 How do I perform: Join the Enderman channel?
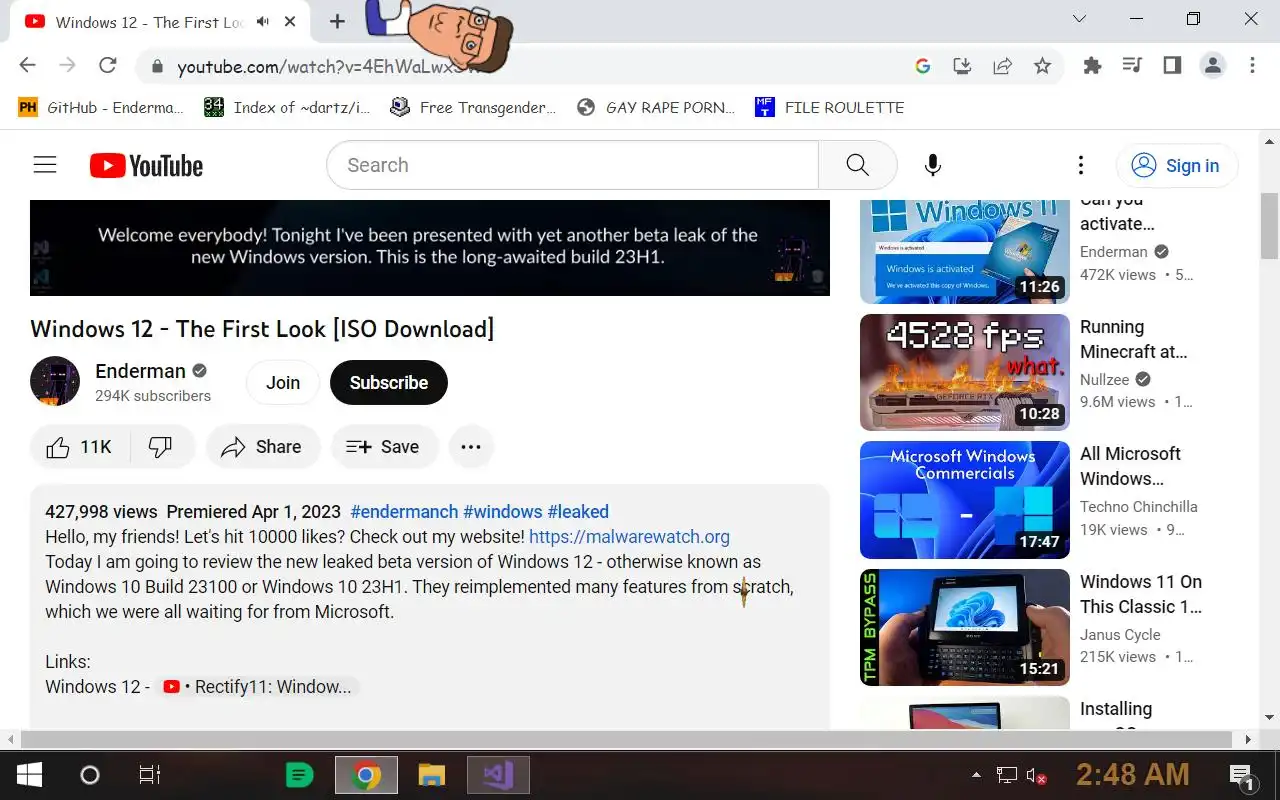[x=283, y=383]
